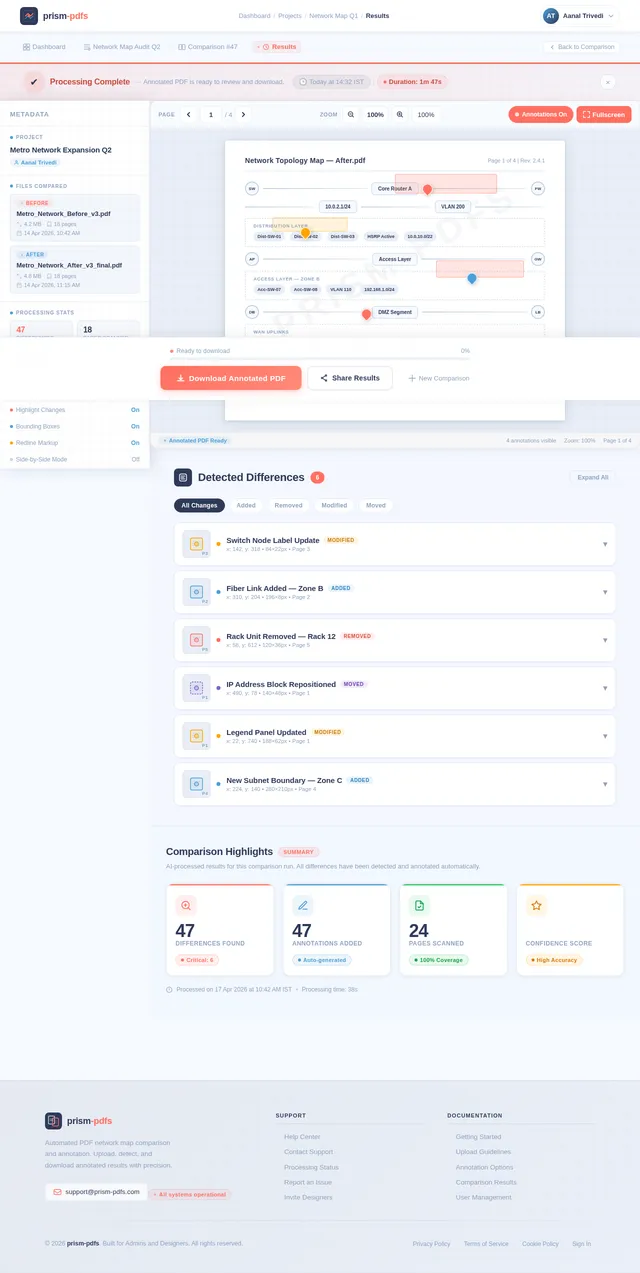Image resolution: width=640 pixels, height=1273 pixels.
Task: Click Back to Comparison button
Action: [581, 47]
